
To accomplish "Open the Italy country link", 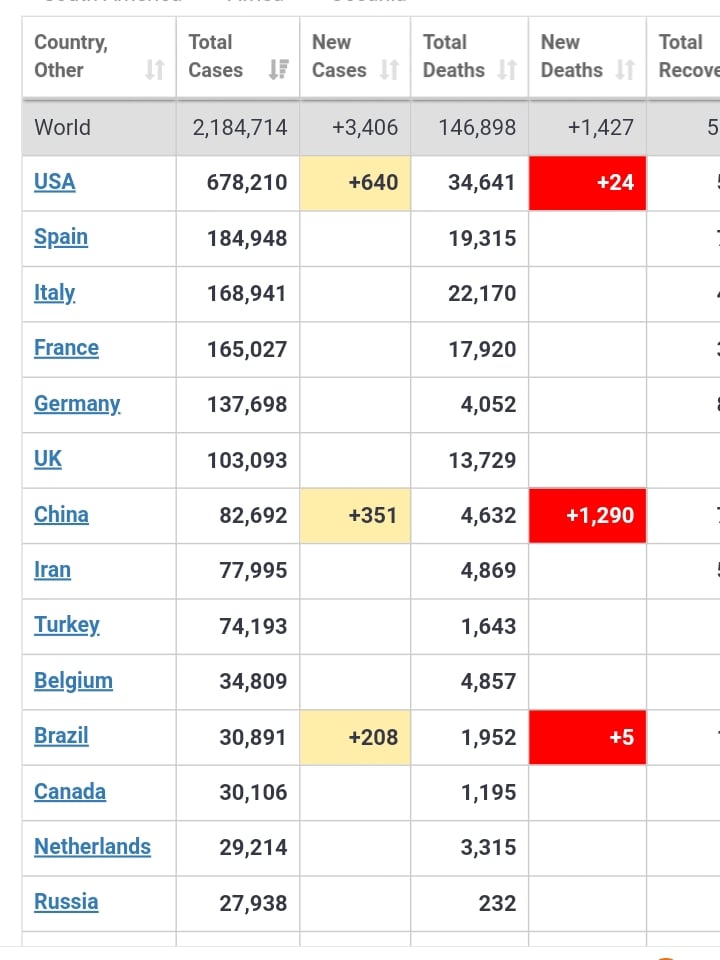I will 54,293.
